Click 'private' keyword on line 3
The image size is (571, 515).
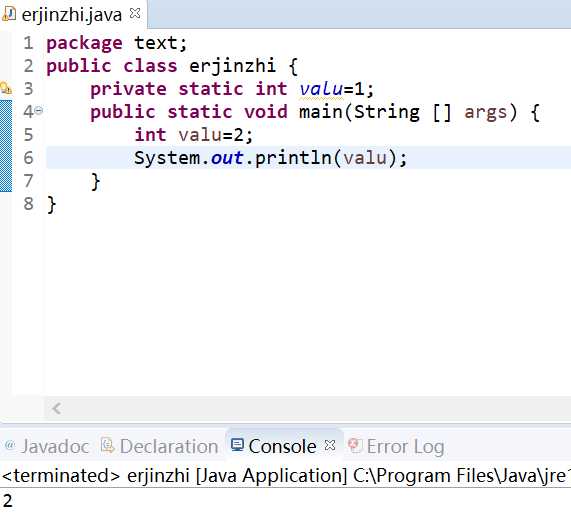pyautogui.click(x=128, y=89)
